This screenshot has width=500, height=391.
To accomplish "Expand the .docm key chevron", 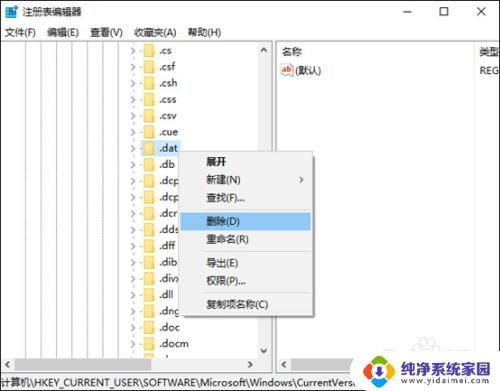I will [133, 344].
